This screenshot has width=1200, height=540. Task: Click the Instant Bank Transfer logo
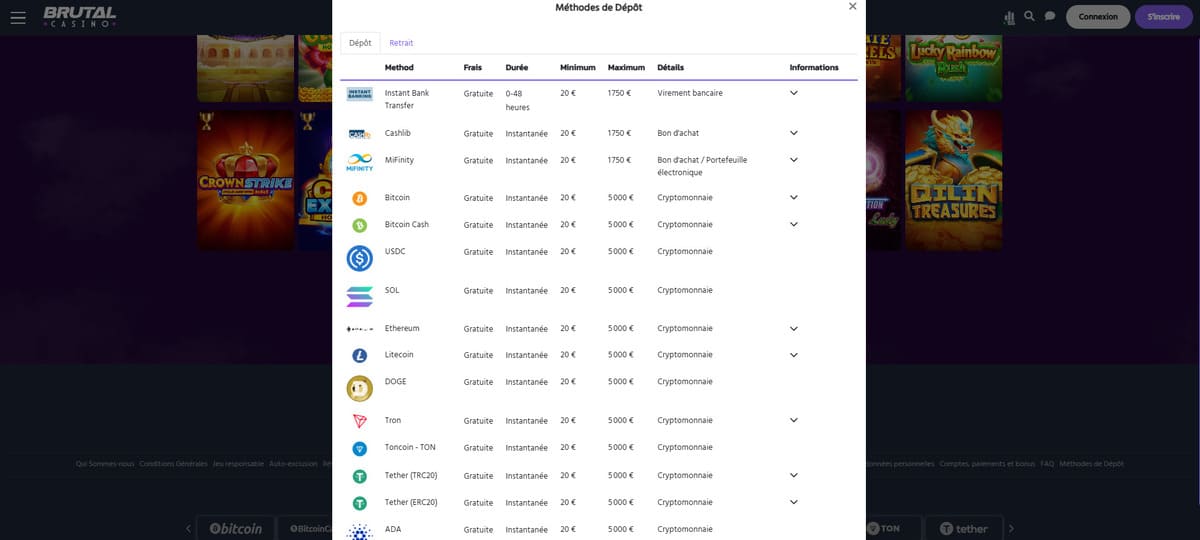pyautogui.click(x=360, y=94)
